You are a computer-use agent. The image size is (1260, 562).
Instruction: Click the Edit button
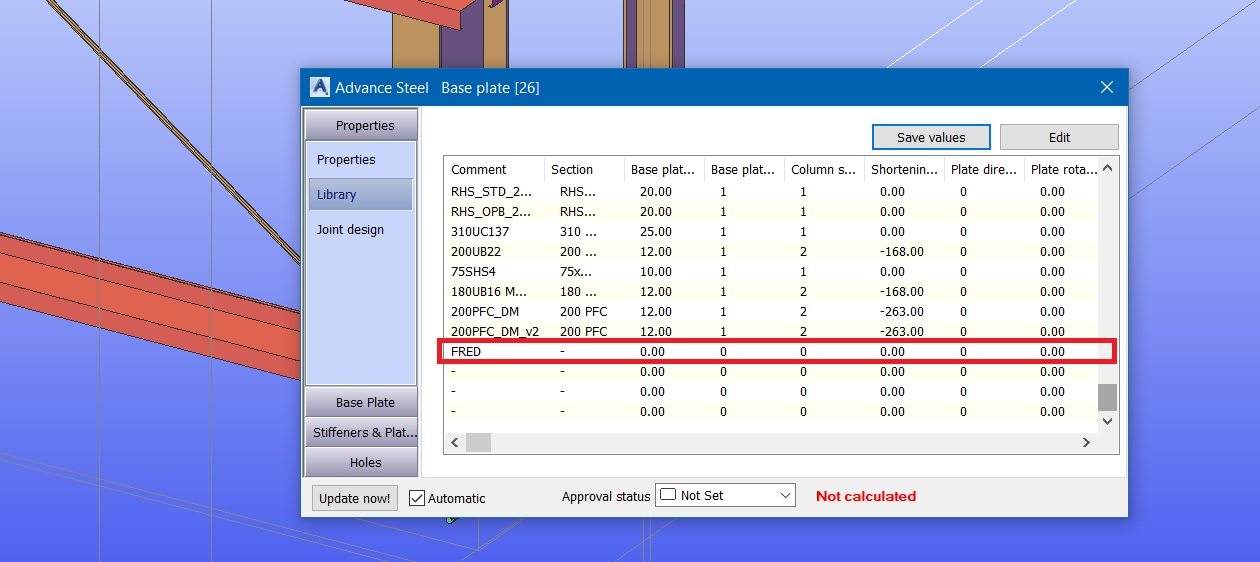[x=1059, y=137]
